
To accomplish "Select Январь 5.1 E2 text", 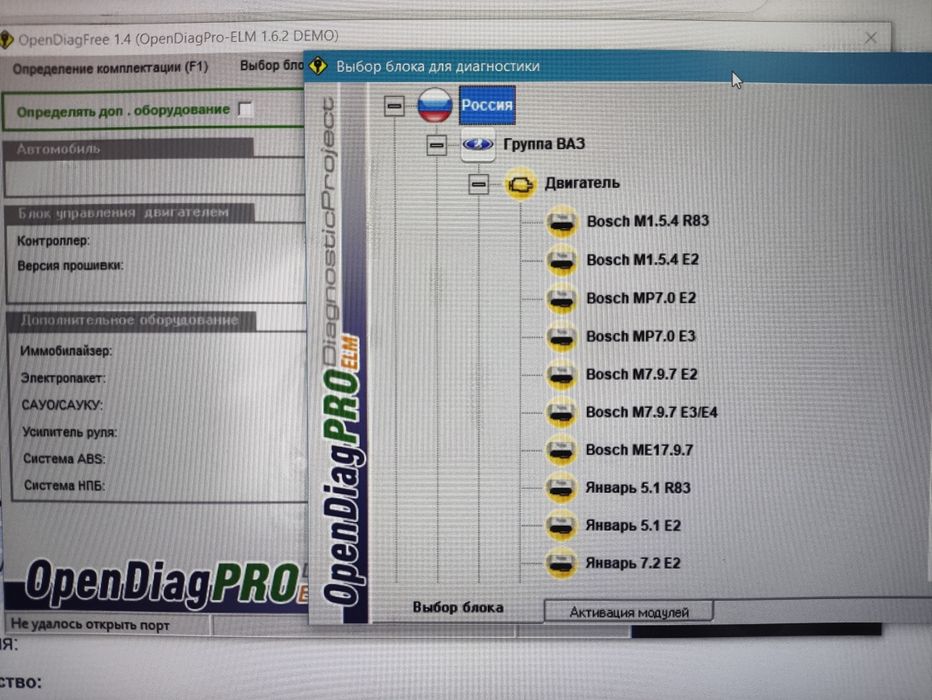I will point(633,525).
